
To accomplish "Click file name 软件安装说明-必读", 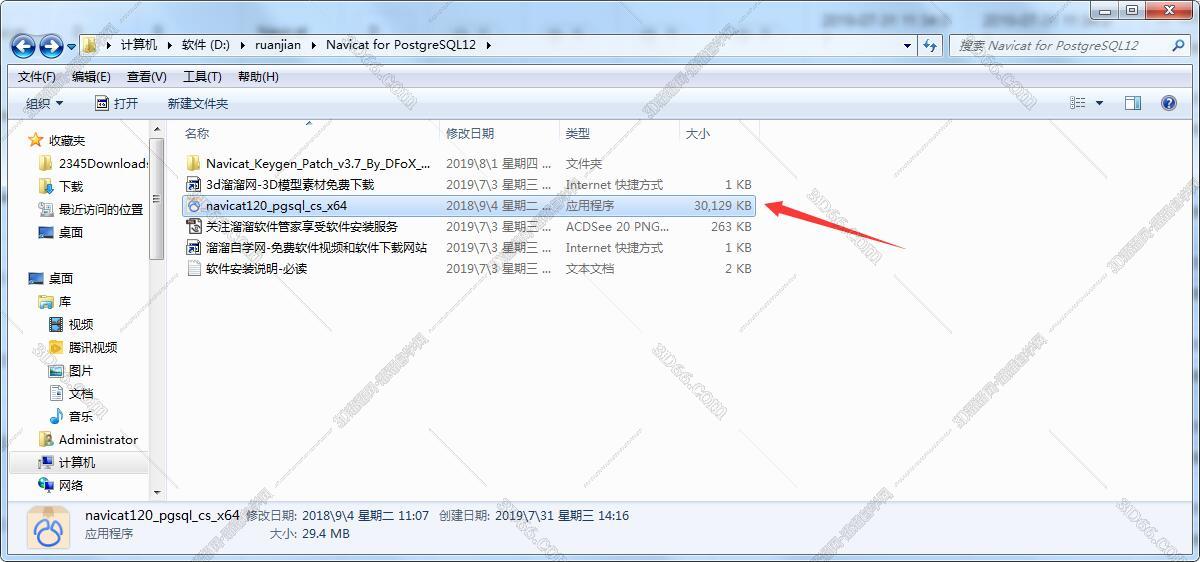I will (x=256, y=268).
